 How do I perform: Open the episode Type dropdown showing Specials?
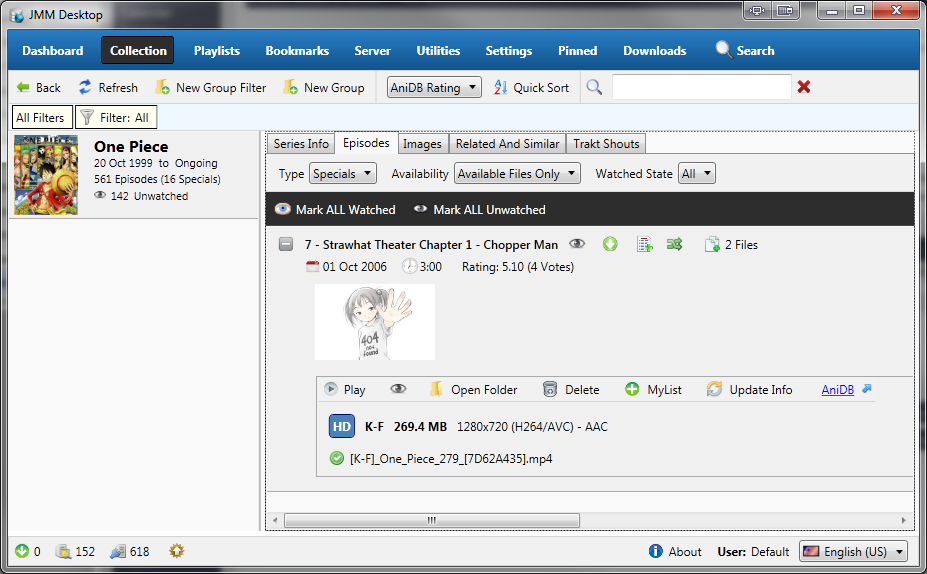click(342, 174)
